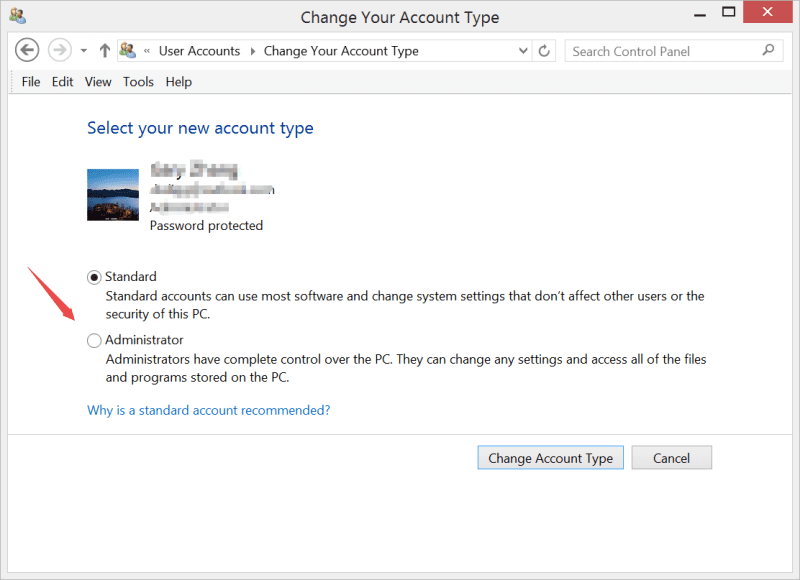This screenshot has height=580, width=800.
Task: Click the magnifier search icon
Action: (768, 51)
